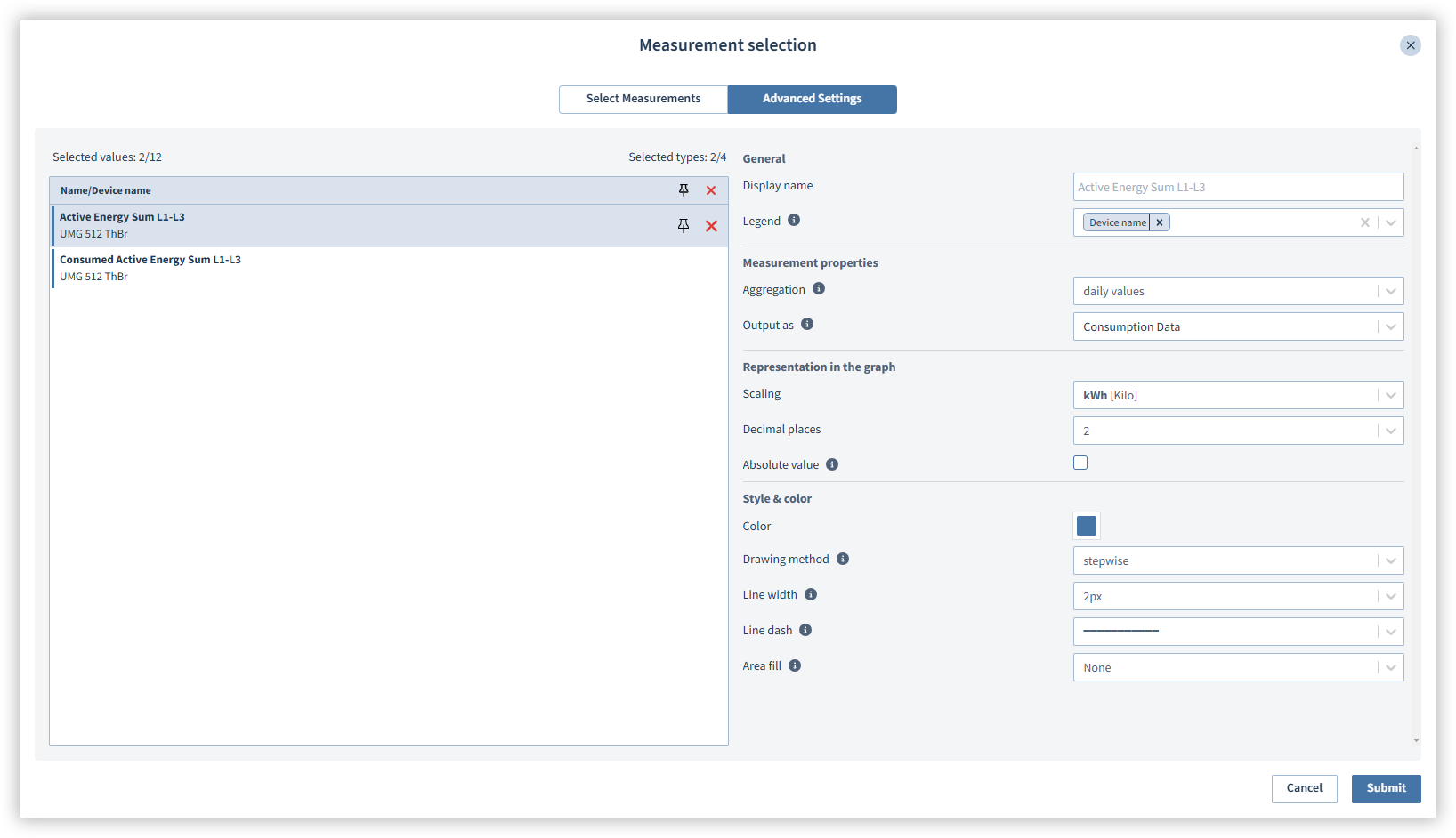Remove the Device name tag from Legend
This screenshot has width=1456, height=838.
(1159, 222)
